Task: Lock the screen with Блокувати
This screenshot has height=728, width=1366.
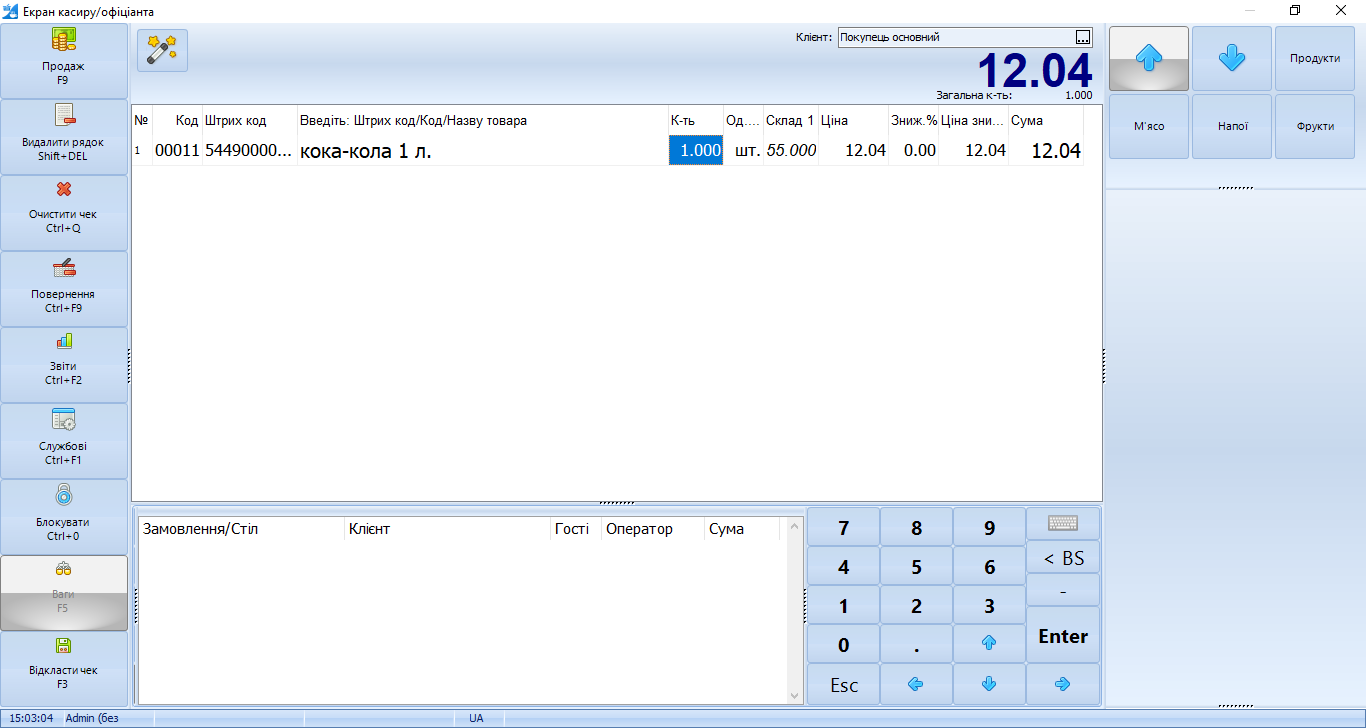Action: click(64, 517)
